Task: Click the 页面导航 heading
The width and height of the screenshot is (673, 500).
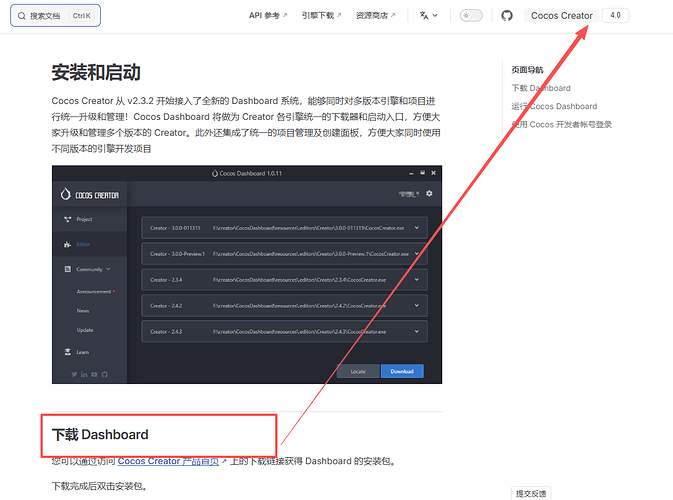Action: point(527,70)
